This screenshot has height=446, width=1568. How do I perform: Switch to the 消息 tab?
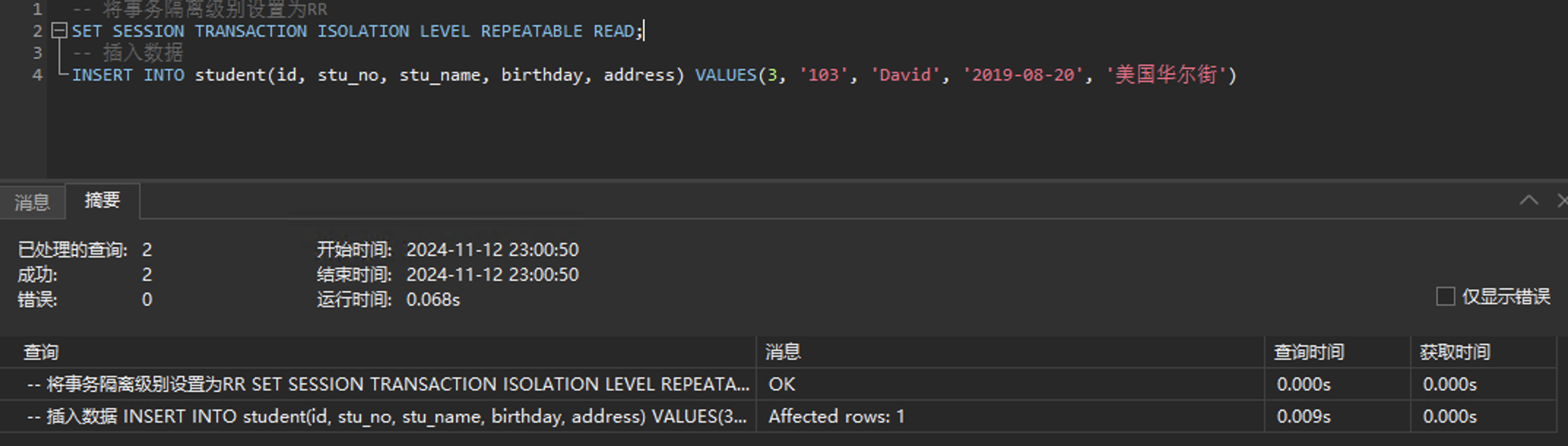(32, 202)
